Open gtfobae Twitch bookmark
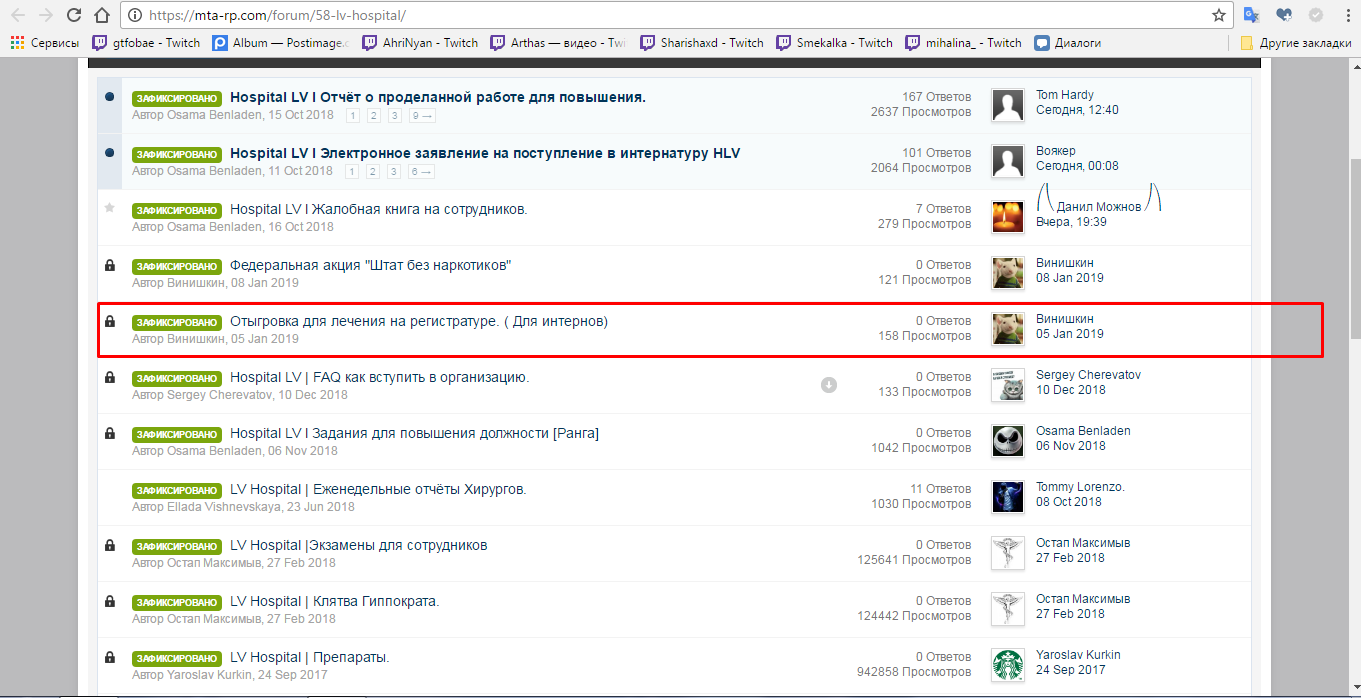The width and height of the screenshot is (1361, 698). 146,43
